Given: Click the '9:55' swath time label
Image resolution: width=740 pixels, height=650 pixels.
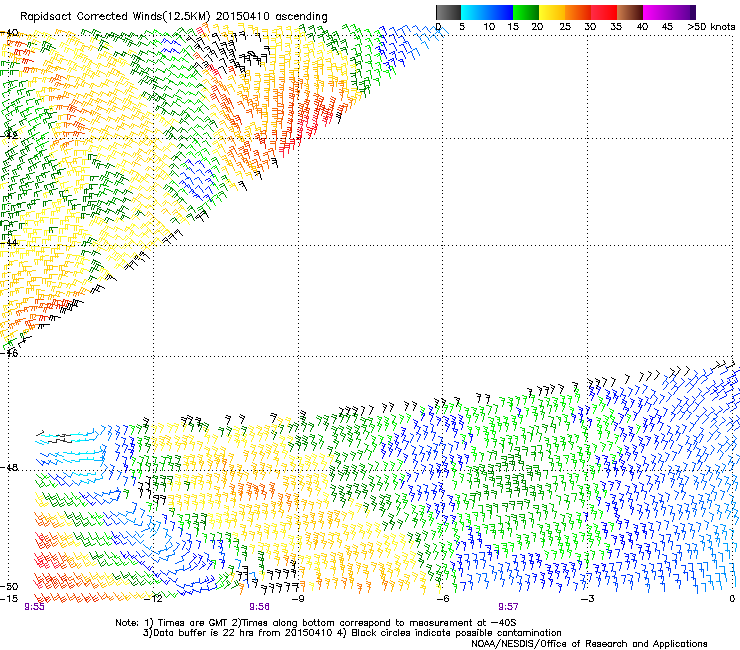Looking at the screenshot, I should [34, 607].
